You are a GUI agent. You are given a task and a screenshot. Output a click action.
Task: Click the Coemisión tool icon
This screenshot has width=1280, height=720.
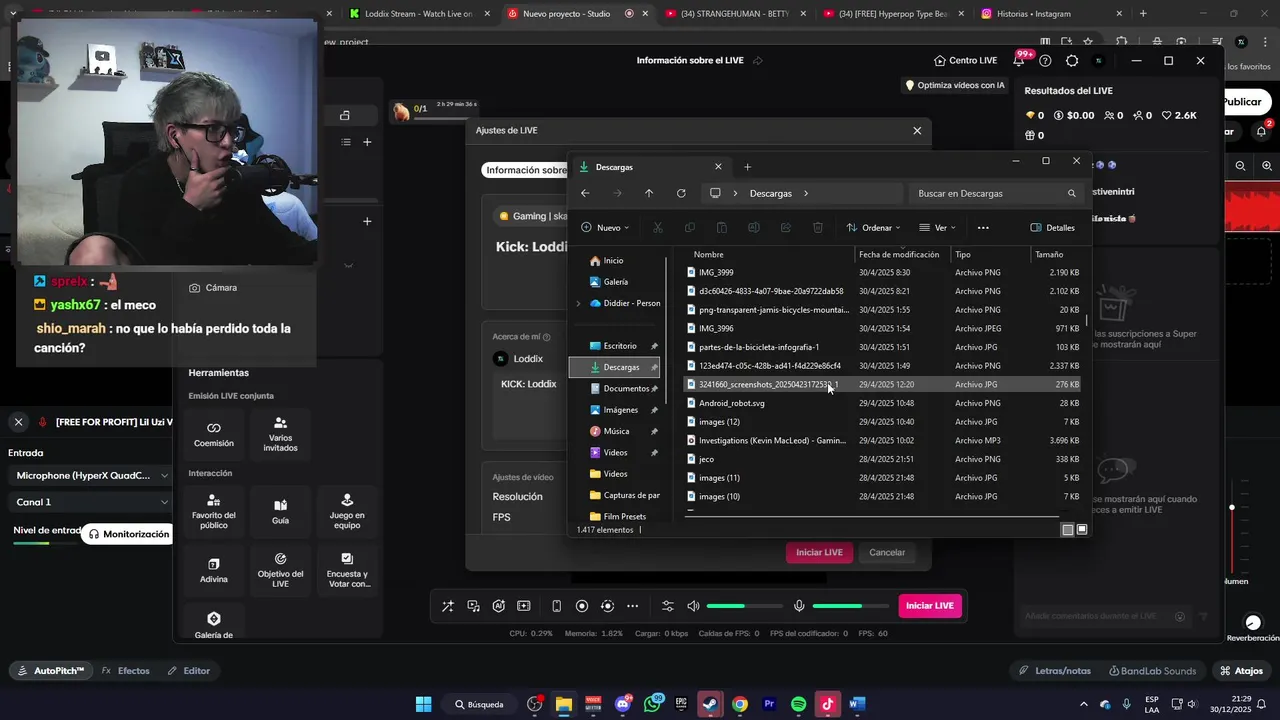214,433
